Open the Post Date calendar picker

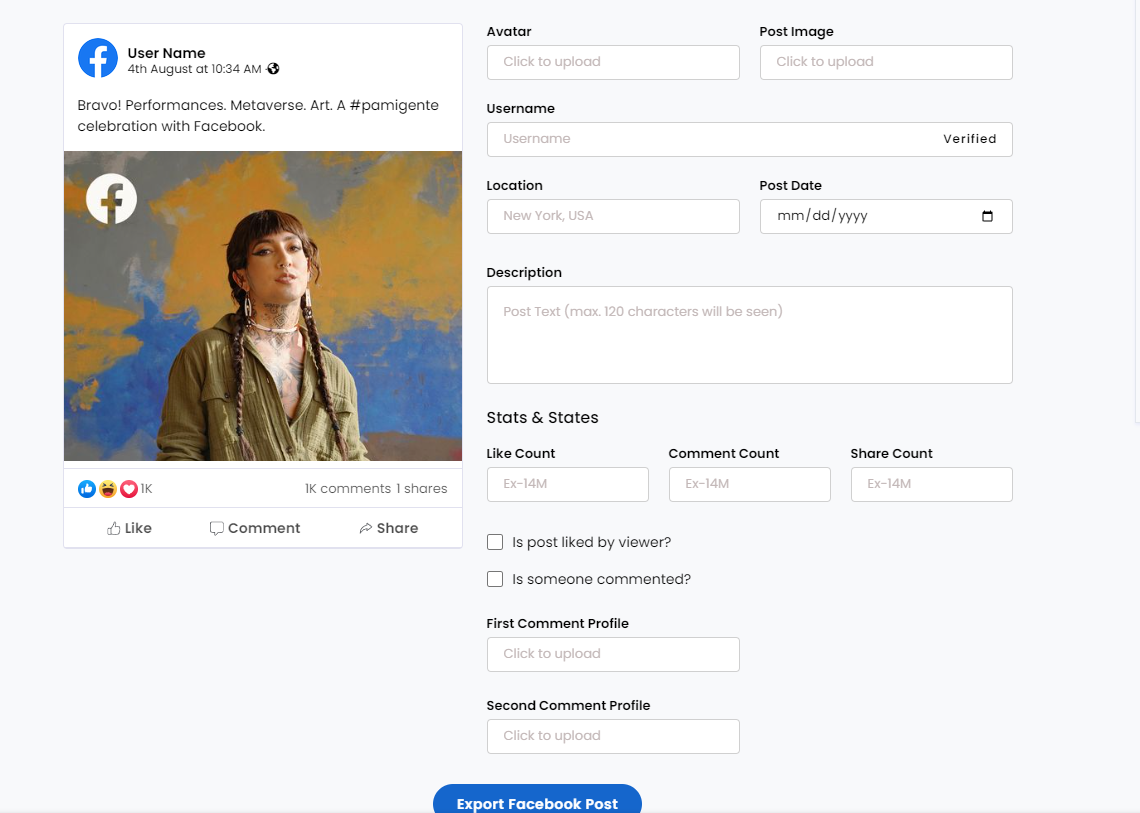pyautogui.click(x=988, y=216)
